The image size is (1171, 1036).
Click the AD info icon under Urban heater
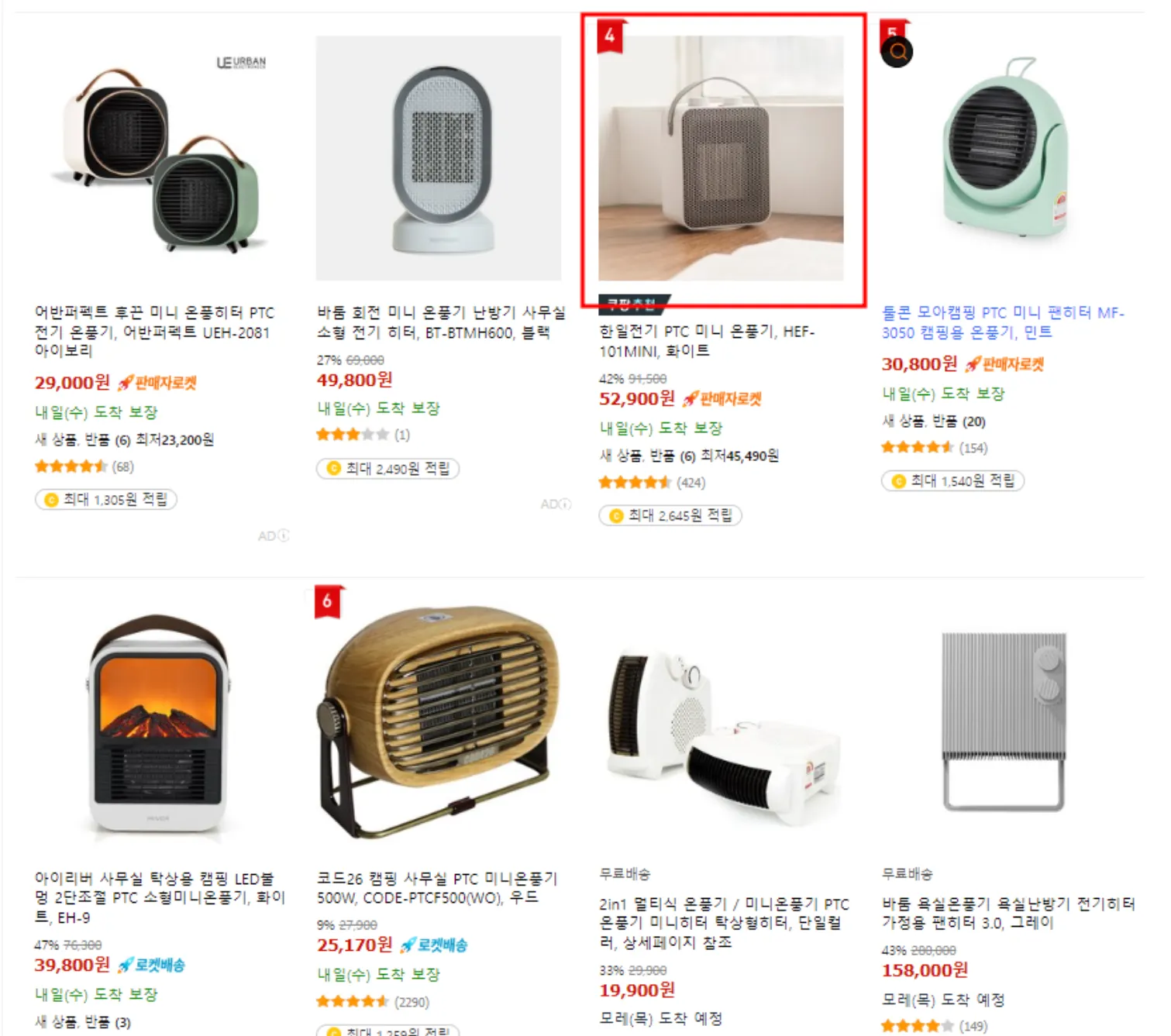pos(284,535)
